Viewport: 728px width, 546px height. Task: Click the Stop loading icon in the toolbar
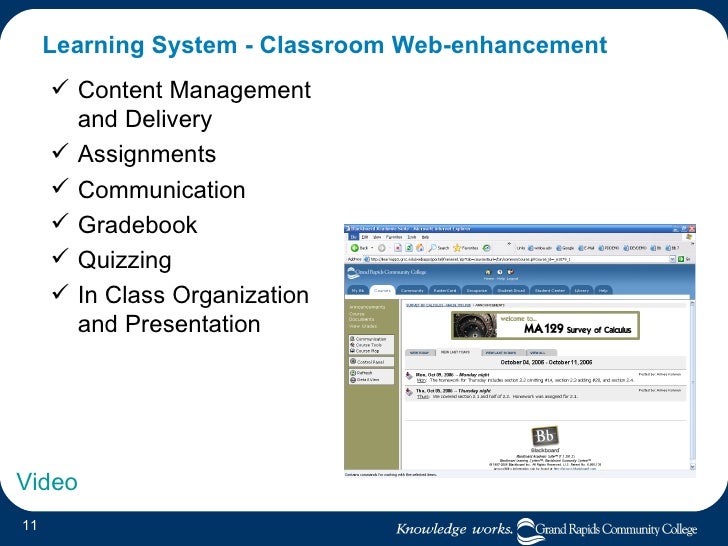[x=398, y=248]
